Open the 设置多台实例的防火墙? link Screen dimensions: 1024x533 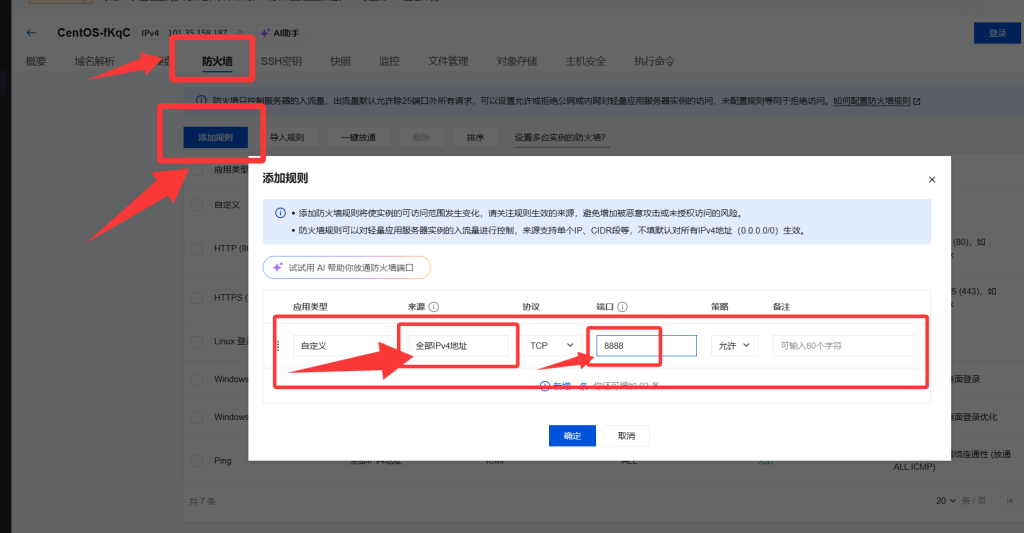pyautogui.click(x=560, y=137)
